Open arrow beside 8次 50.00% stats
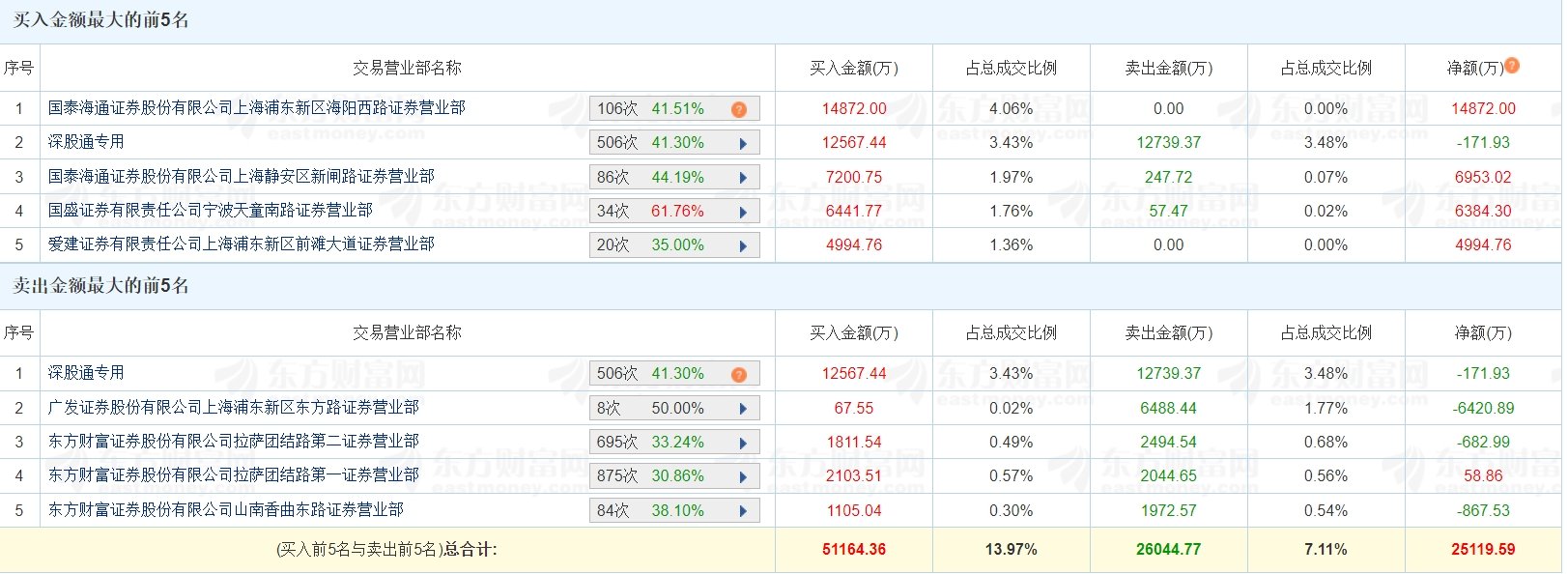 [x=743, y=409]
